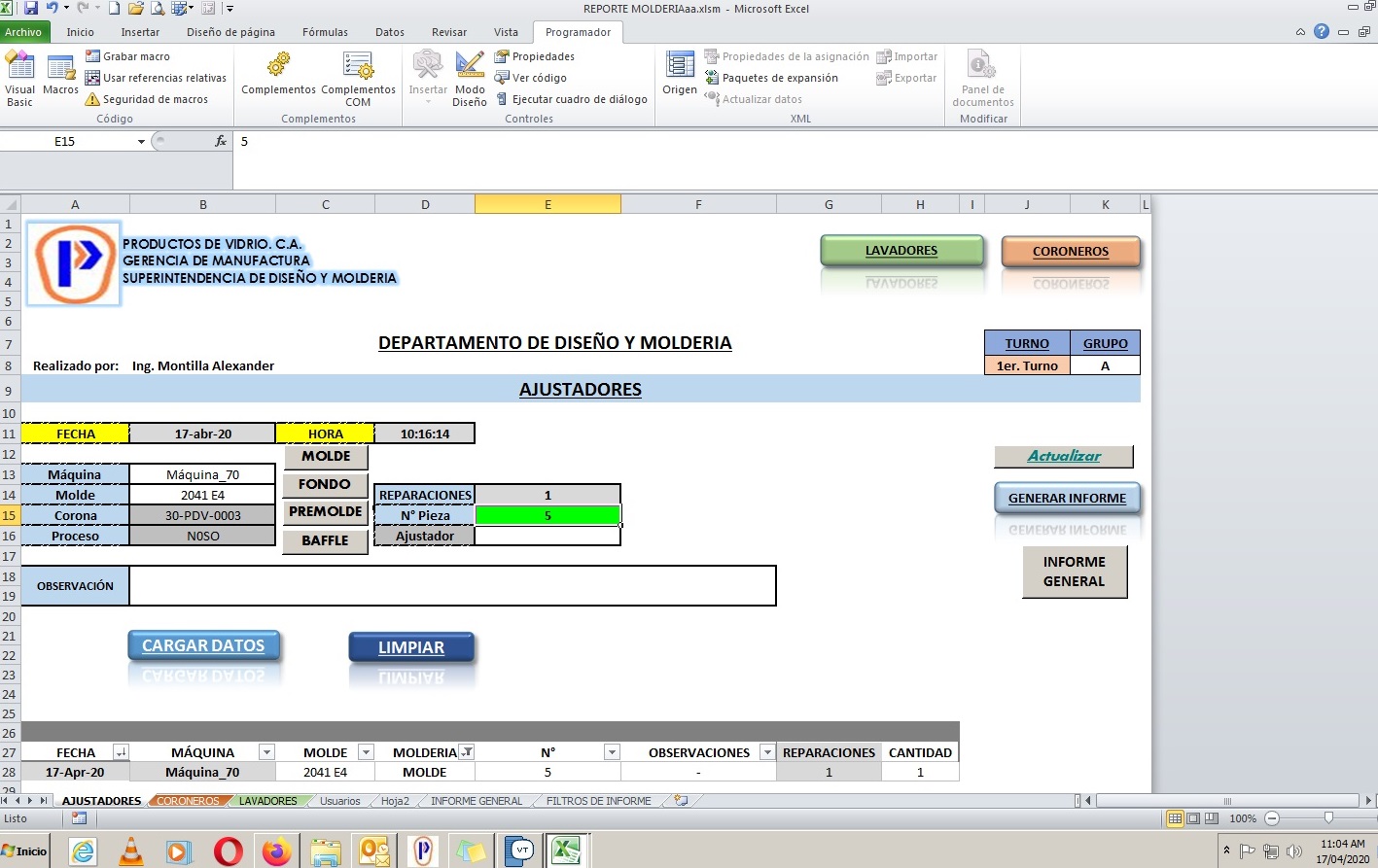
Task: Click the Origen XML icon
Action: (680, 74)
